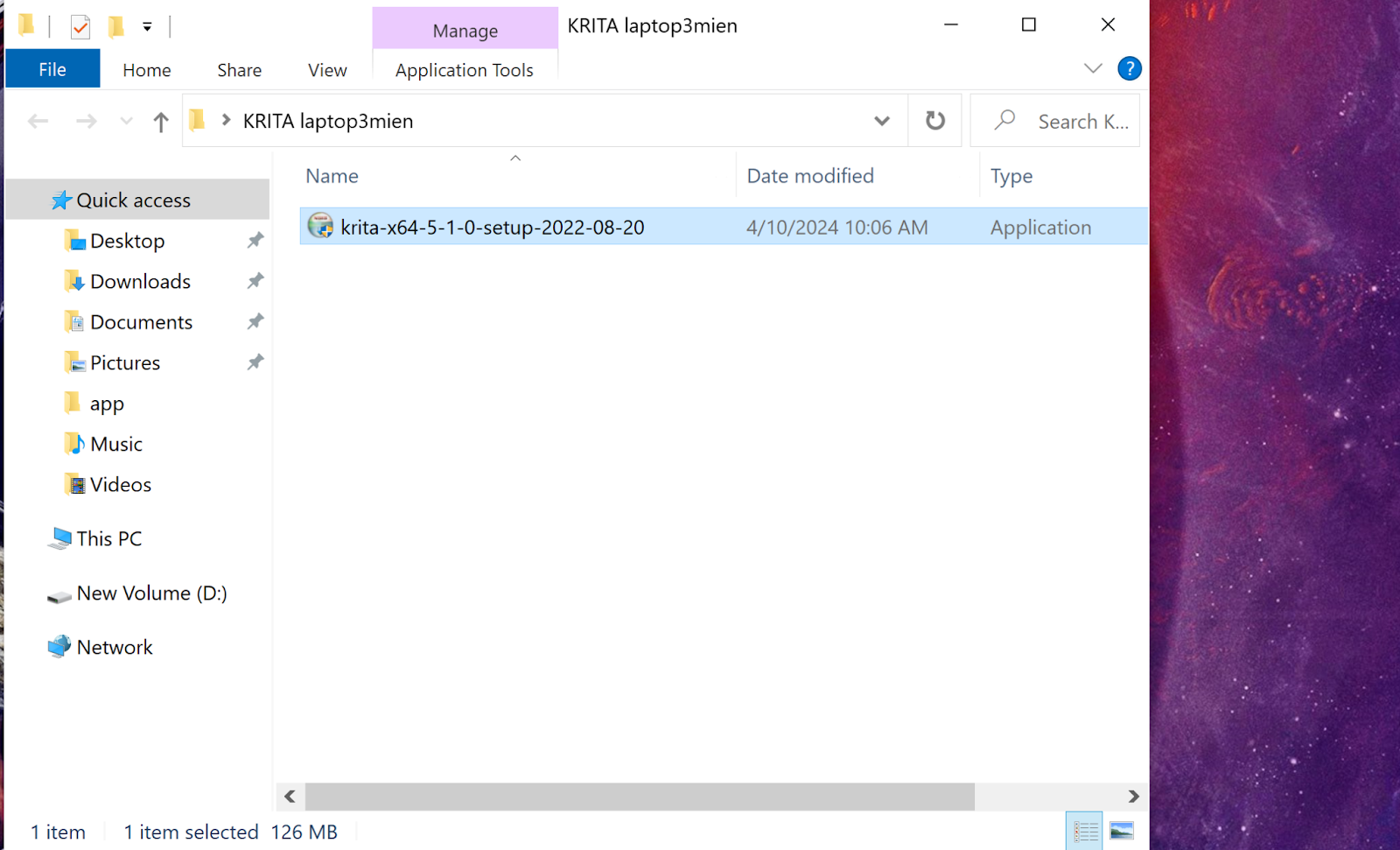1400x850 pixels.
Task: Click the 4/10/2024 10:06 AM date cell
Action: click(x=837, y=228)
